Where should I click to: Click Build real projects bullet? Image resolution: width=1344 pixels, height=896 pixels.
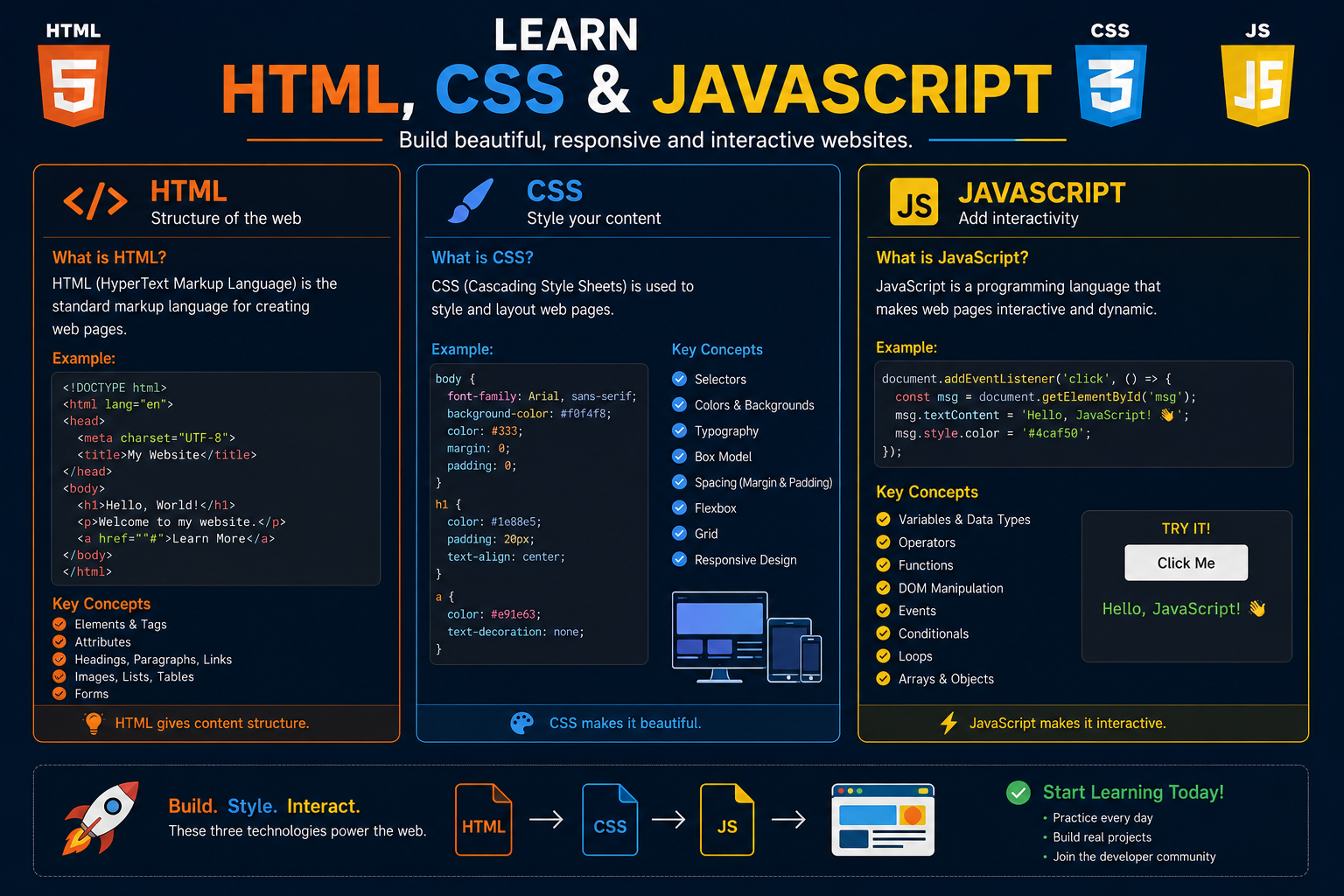pyautogui.click(x=1102, y=836)
